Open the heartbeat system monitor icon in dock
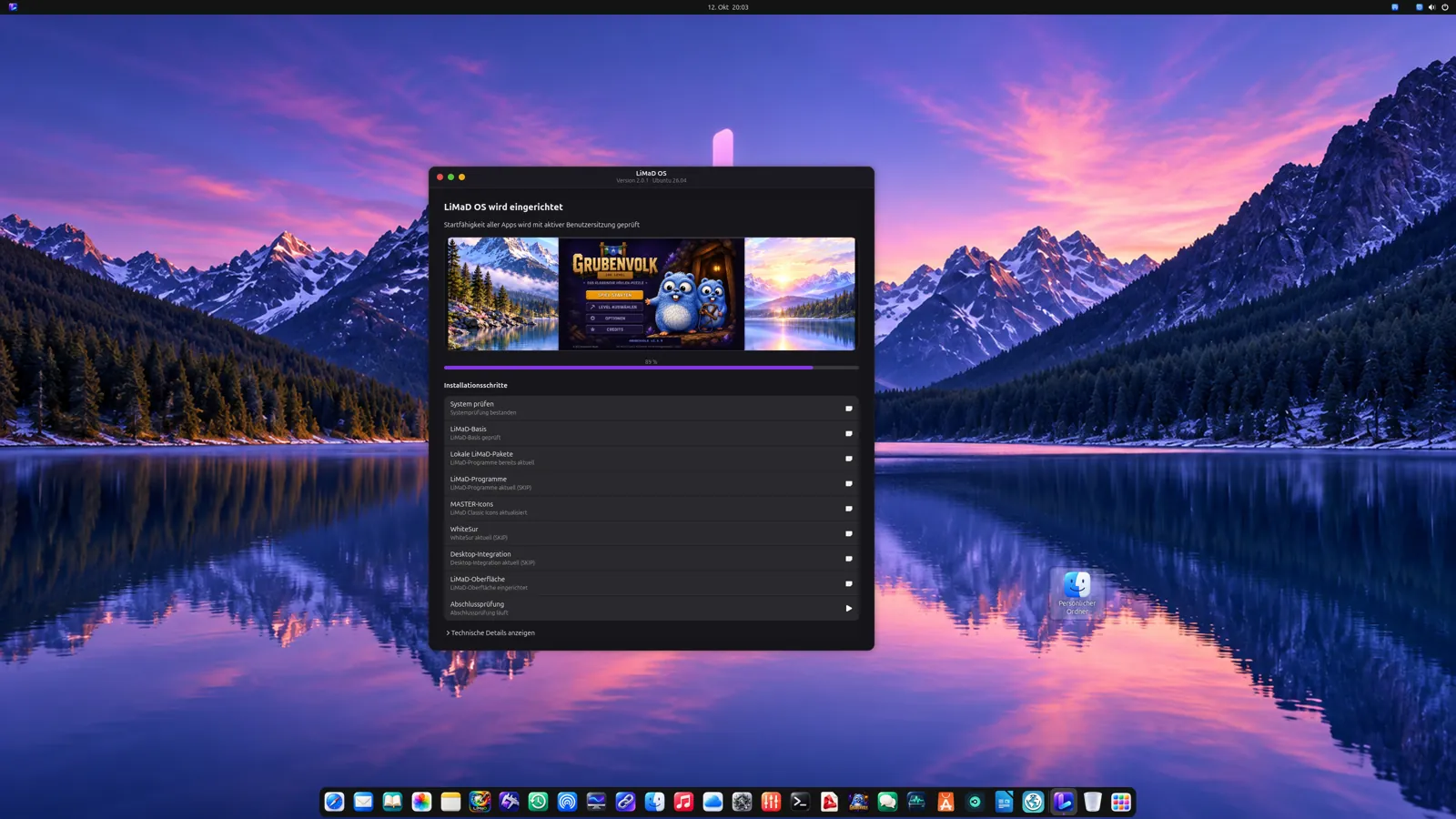Viewport: 1456px width, 819px height. tap(916, 802)
